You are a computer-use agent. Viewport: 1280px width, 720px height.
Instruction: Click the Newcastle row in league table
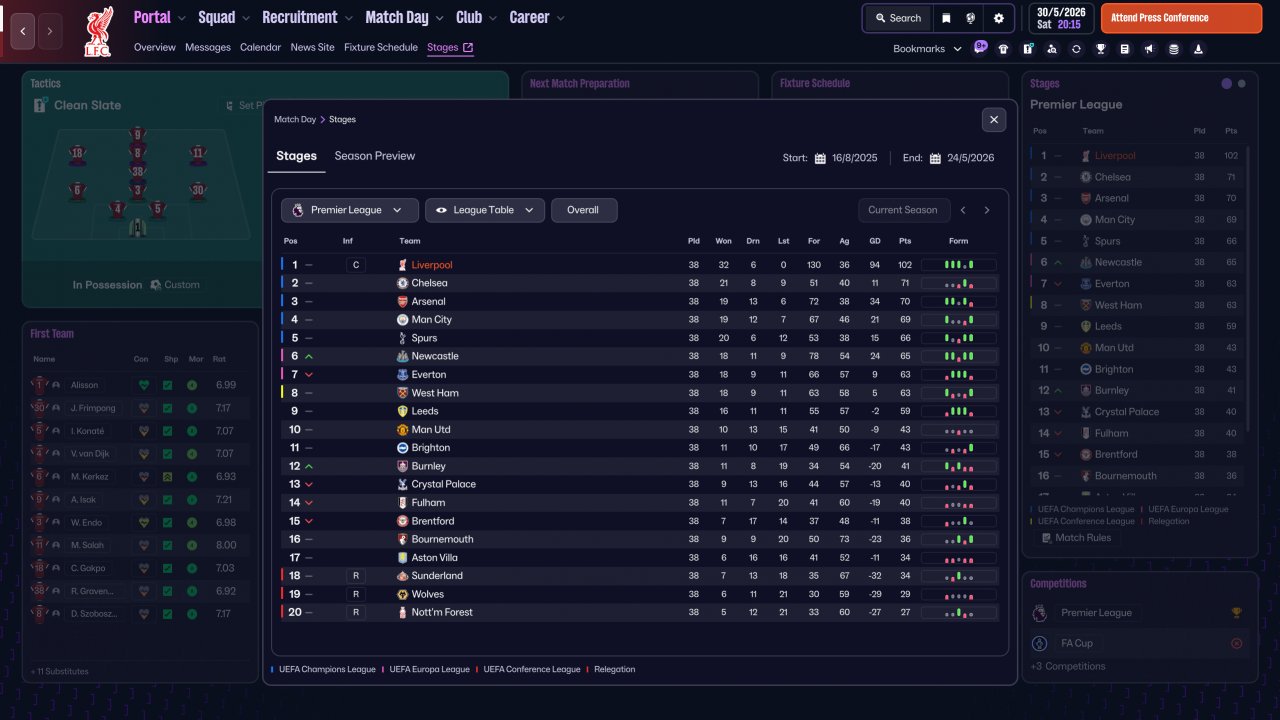(640, 356)
